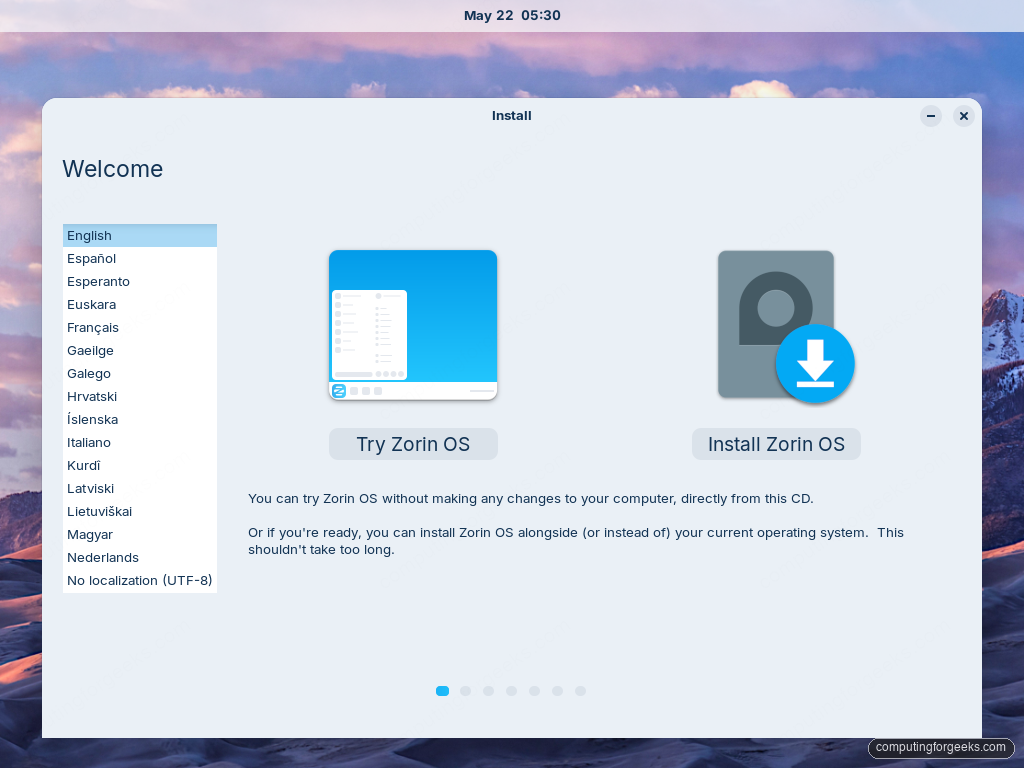Select English in the language list
Image resolution: width=1024 pixels, height=768 pixels.
pos(140,236)
